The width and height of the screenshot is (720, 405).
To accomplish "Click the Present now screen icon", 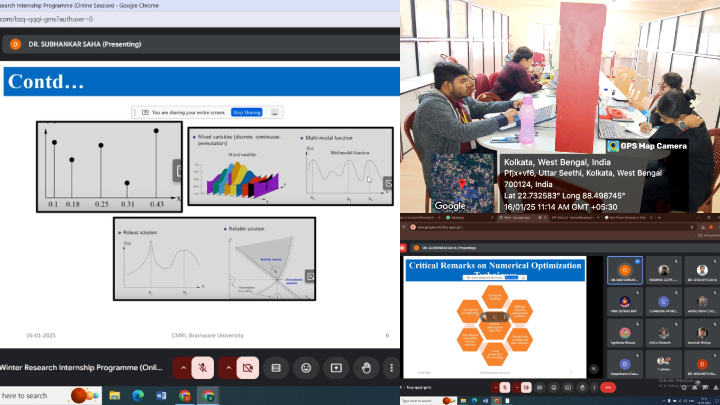I will click(336, 367).
